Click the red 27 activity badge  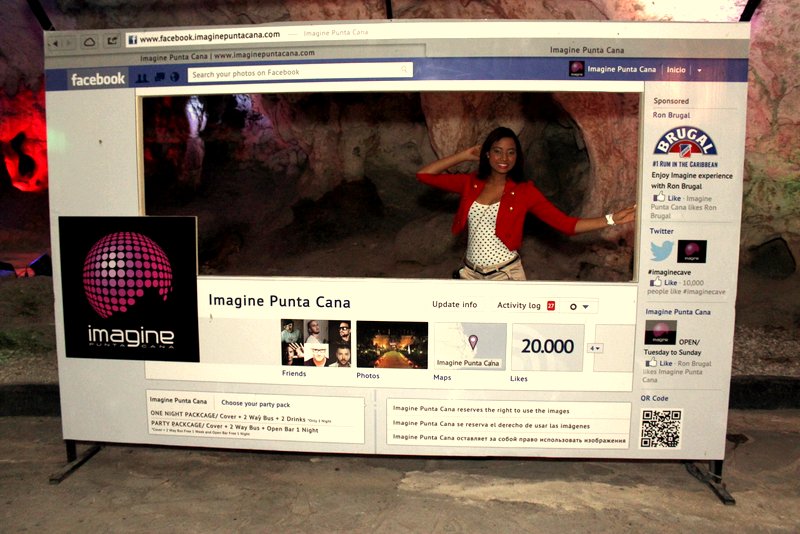click(x=551, y=306)
